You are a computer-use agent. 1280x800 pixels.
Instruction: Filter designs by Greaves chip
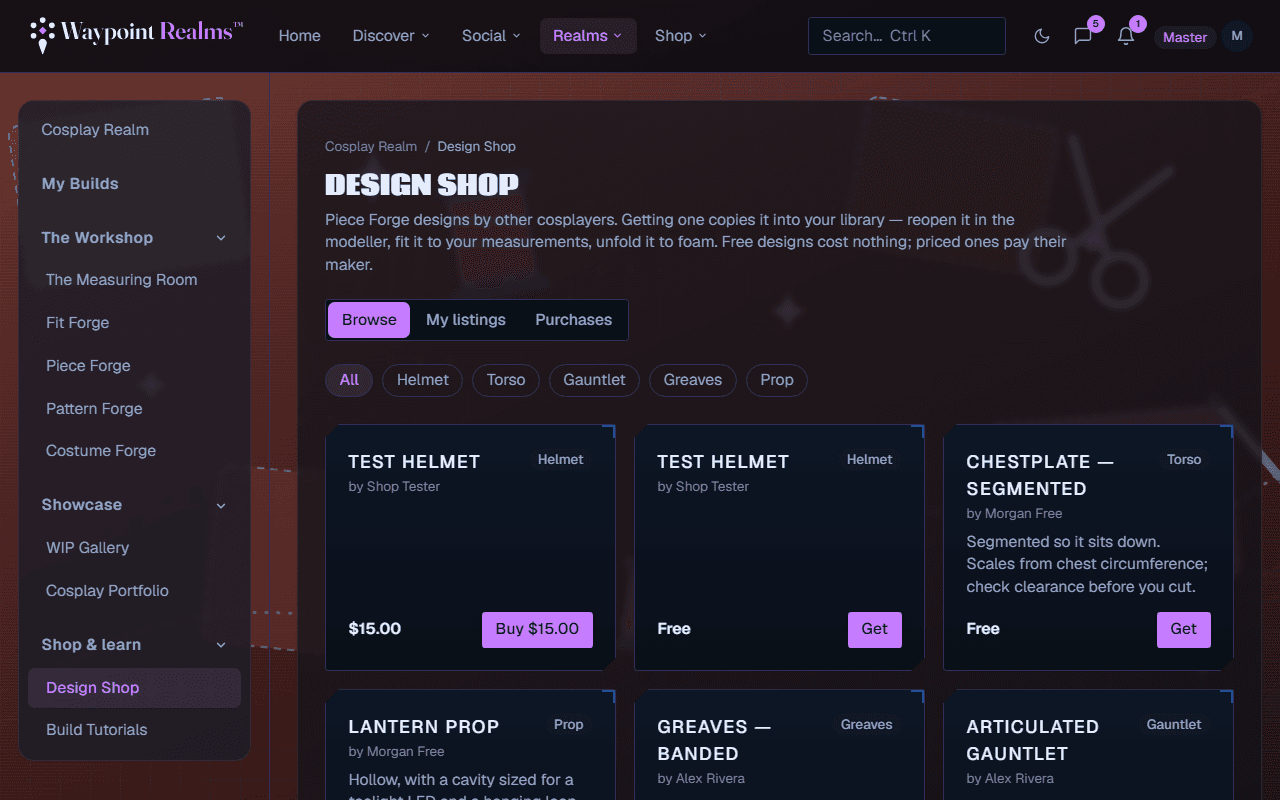(693, 380)
